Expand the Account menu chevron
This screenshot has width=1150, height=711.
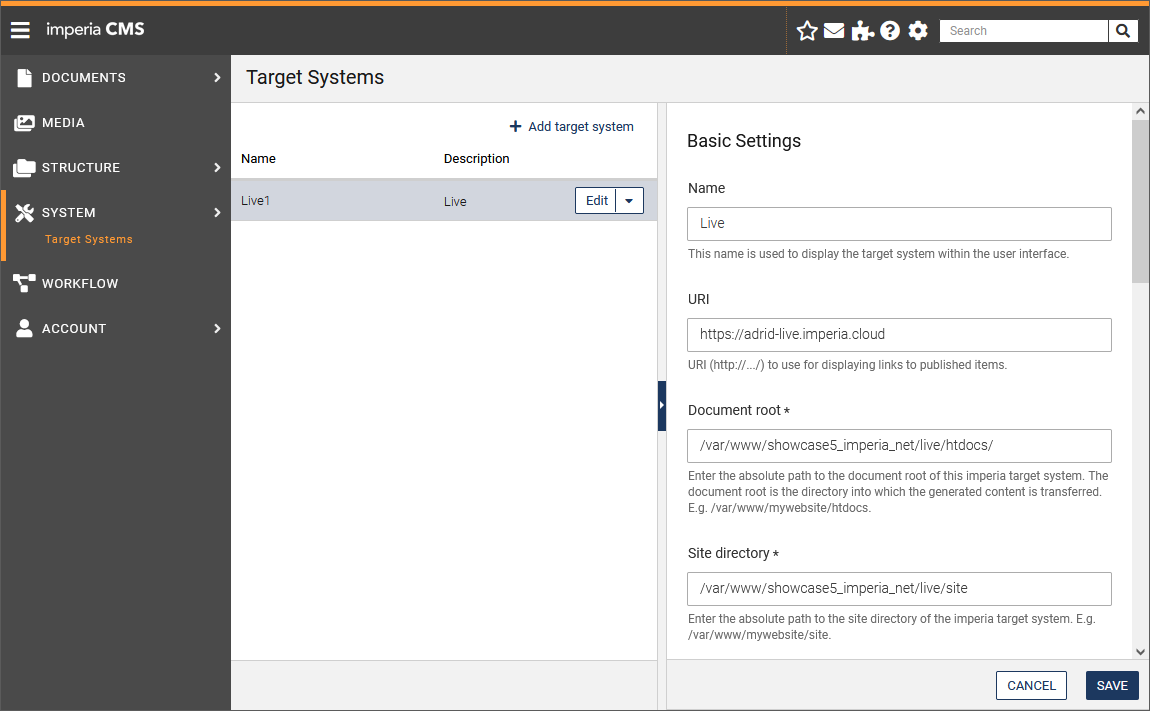[x=217, y=328]
